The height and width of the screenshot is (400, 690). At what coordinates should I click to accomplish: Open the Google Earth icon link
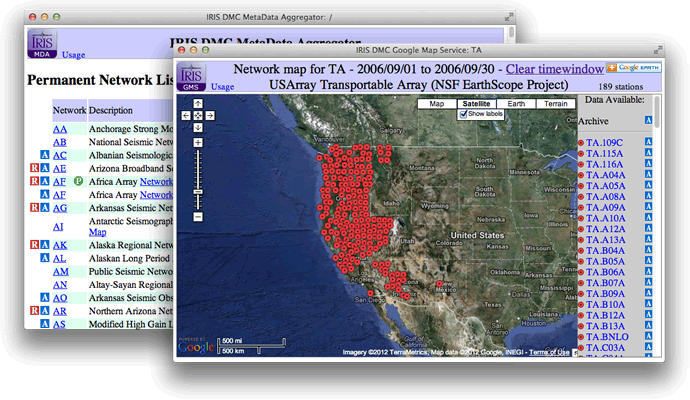(x=634, y=68)
